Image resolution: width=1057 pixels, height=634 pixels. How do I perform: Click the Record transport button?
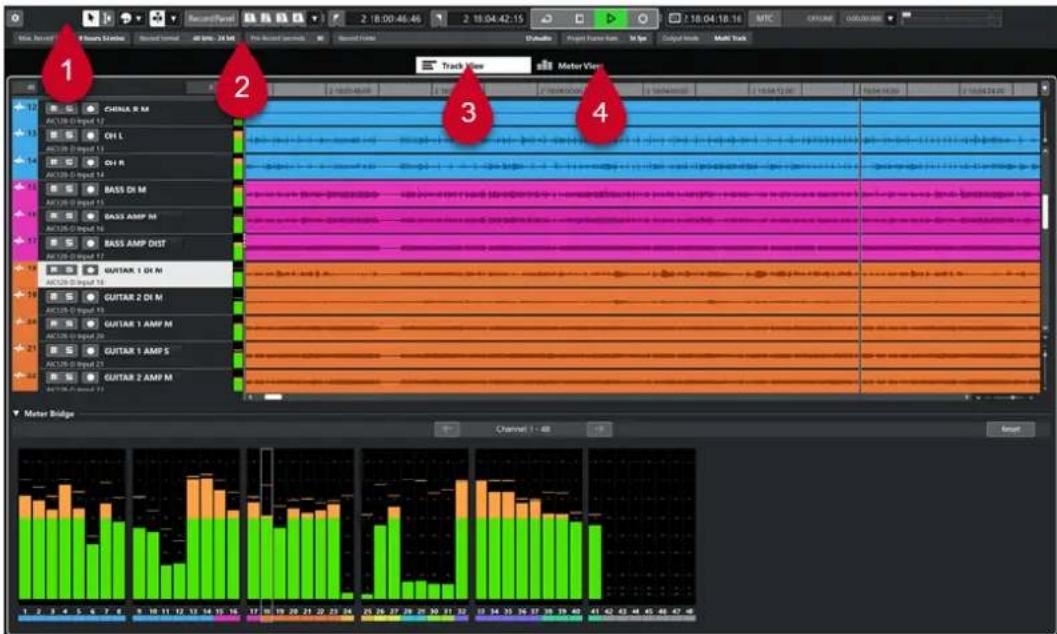(x=642, y=18)
